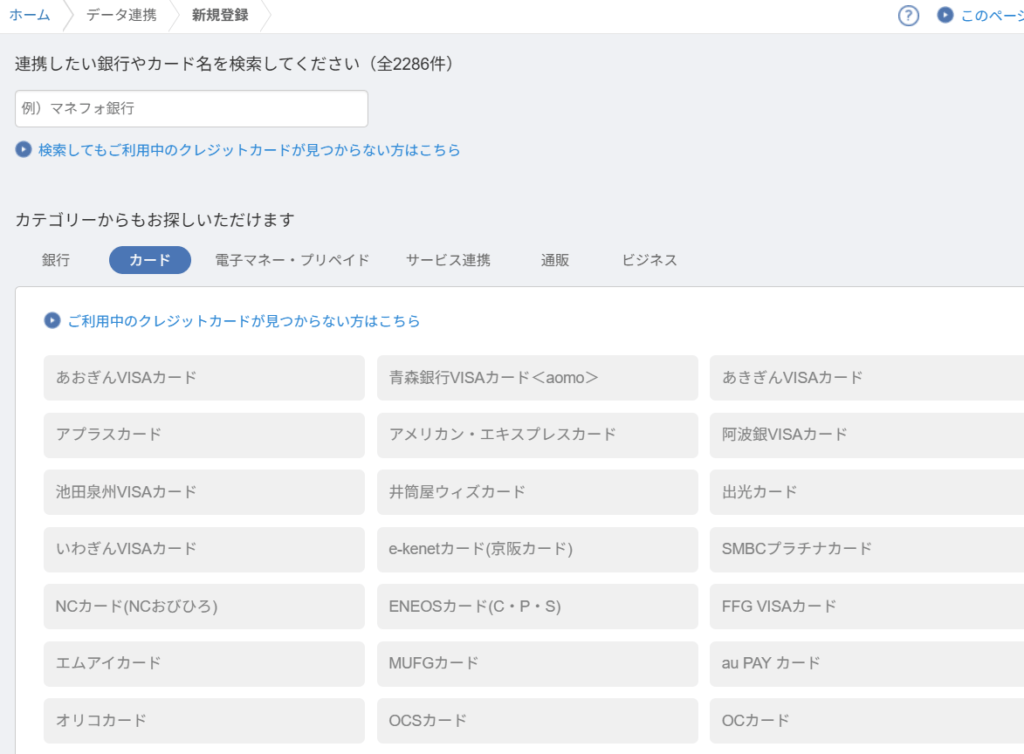Switch to the 銀行 category tab

pos(56,260)
